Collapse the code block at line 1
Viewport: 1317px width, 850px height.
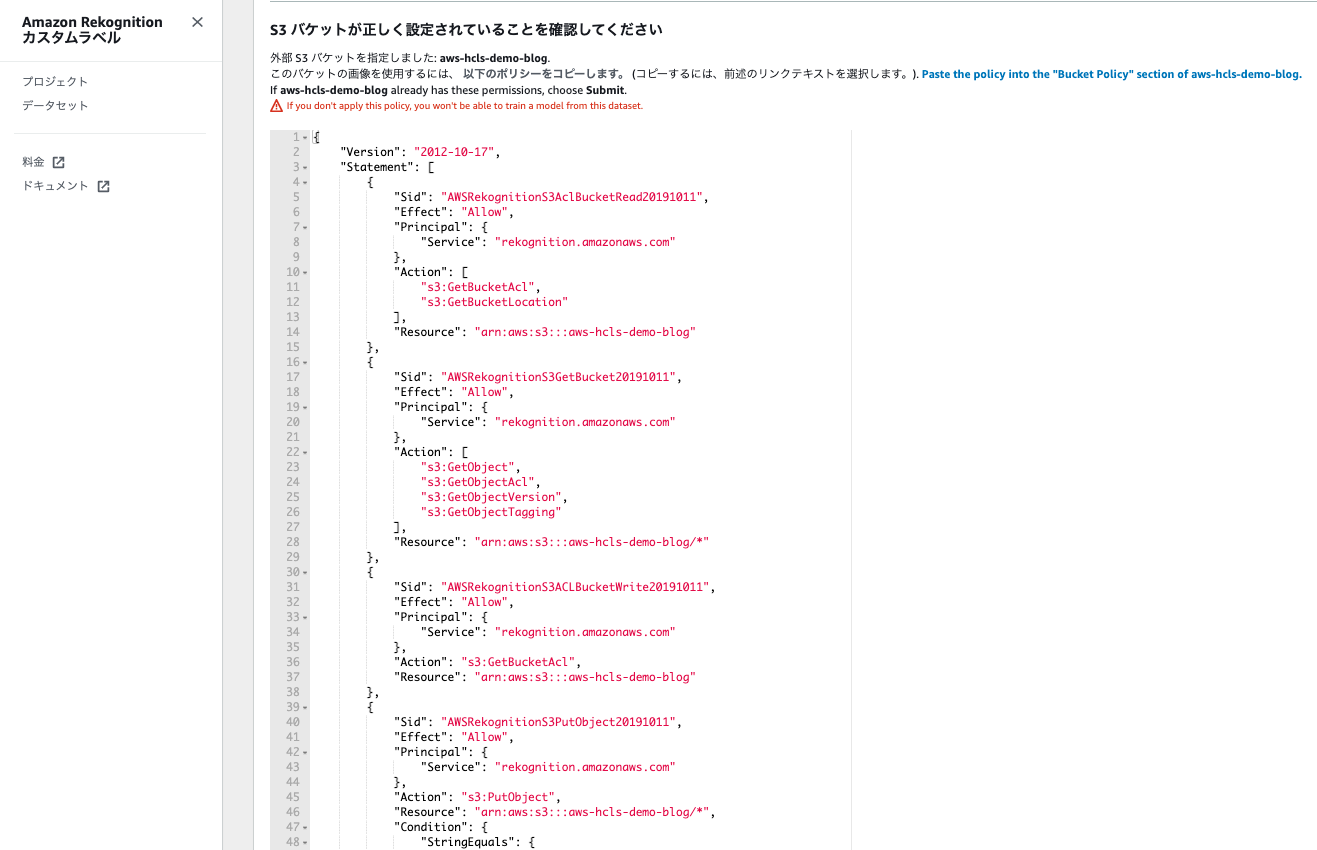305,137
